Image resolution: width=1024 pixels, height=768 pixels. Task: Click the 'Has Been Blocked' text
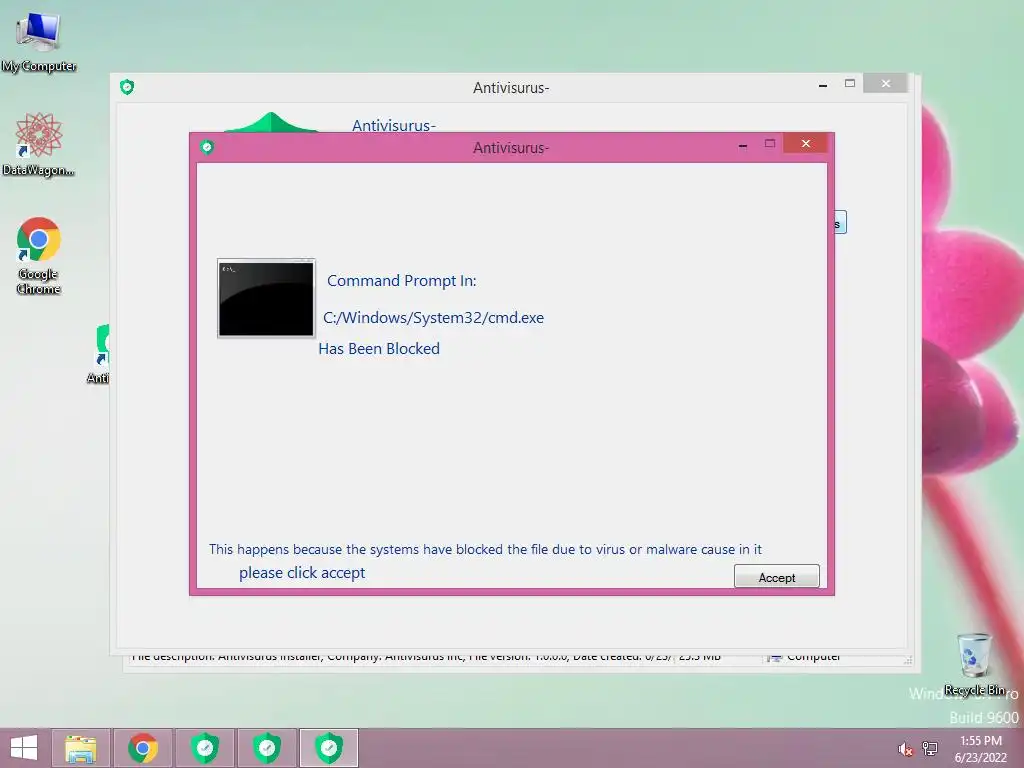click(379, 349)
